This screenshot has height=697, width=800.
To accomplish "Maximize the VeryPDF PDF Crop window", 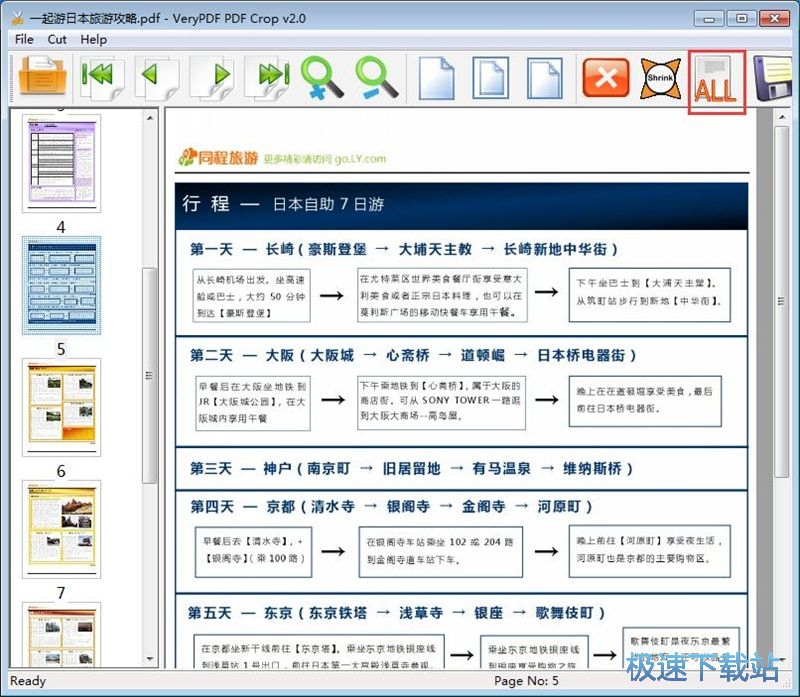I will coord(741,18).
